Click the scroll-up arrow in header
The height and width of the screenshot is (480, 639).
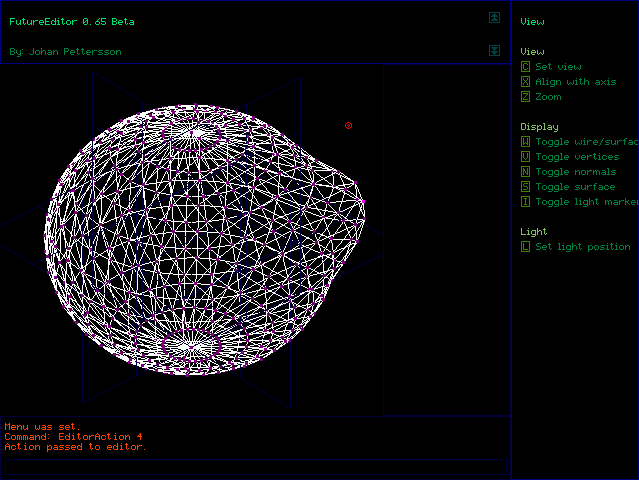(x=494, y=17)
